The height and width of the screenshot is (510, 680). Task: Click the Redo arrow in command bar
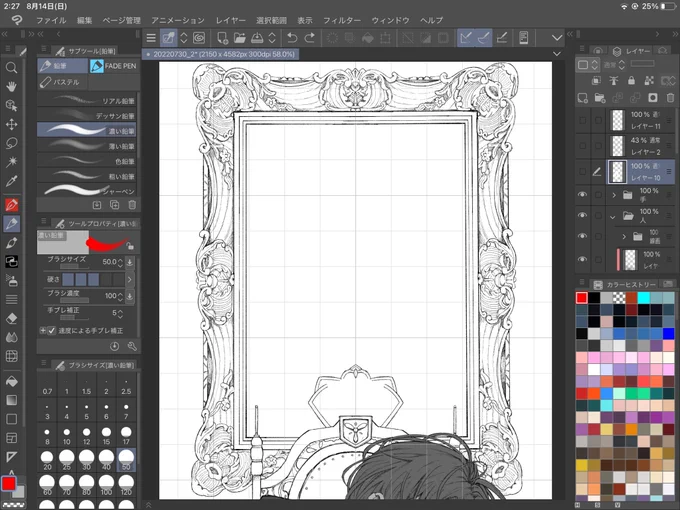click(x=309, y=38)
